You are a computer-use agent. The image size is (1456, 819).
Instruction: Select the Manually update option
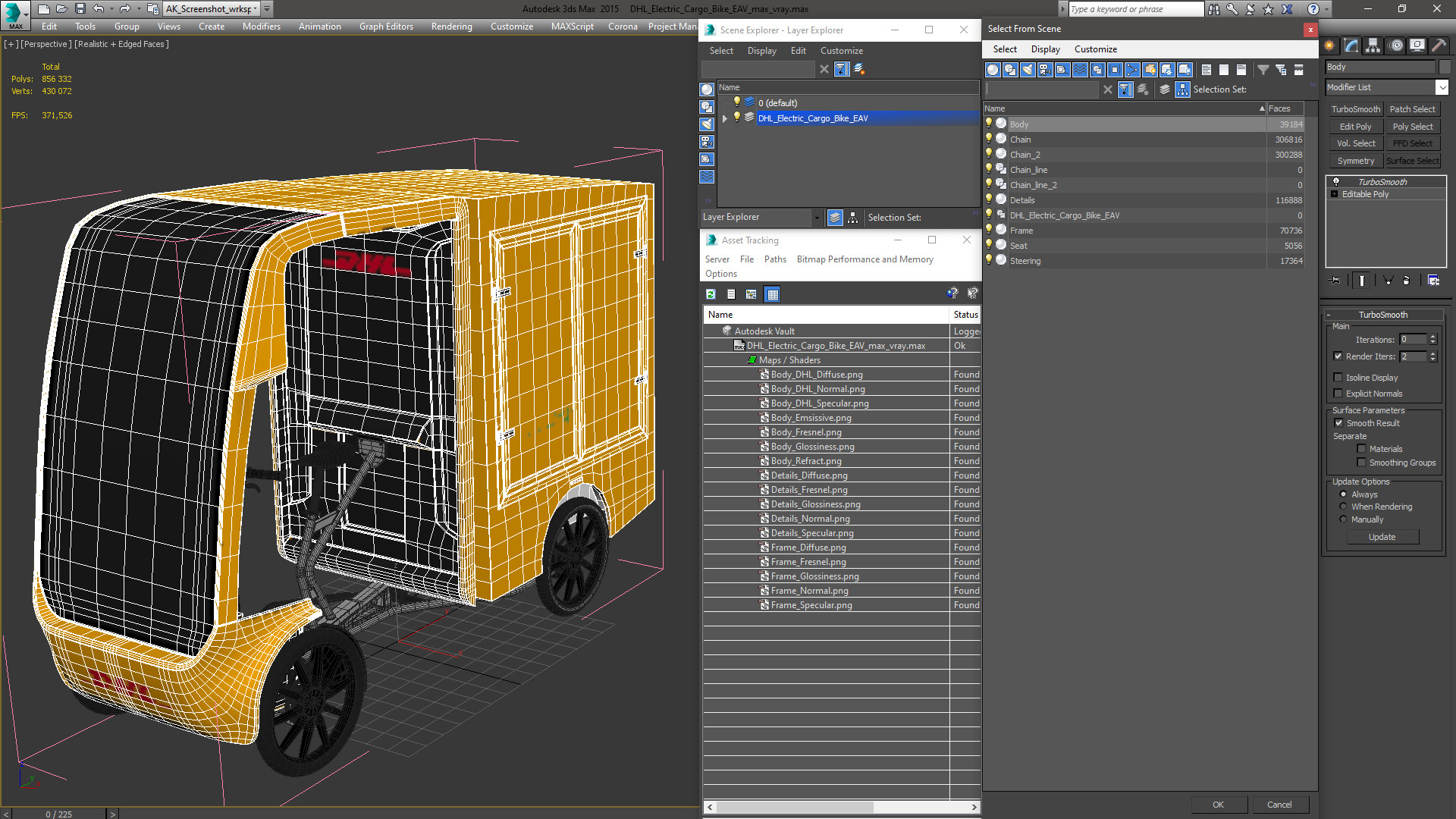tap(1343, 519)
